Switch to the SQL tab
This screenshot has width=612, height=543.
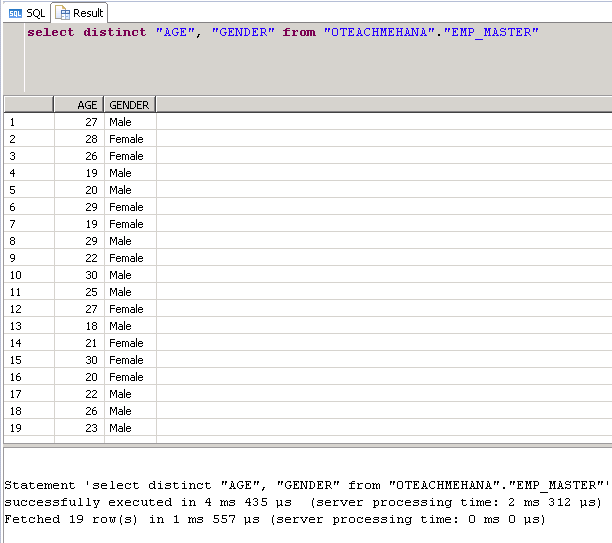point(27,13)
